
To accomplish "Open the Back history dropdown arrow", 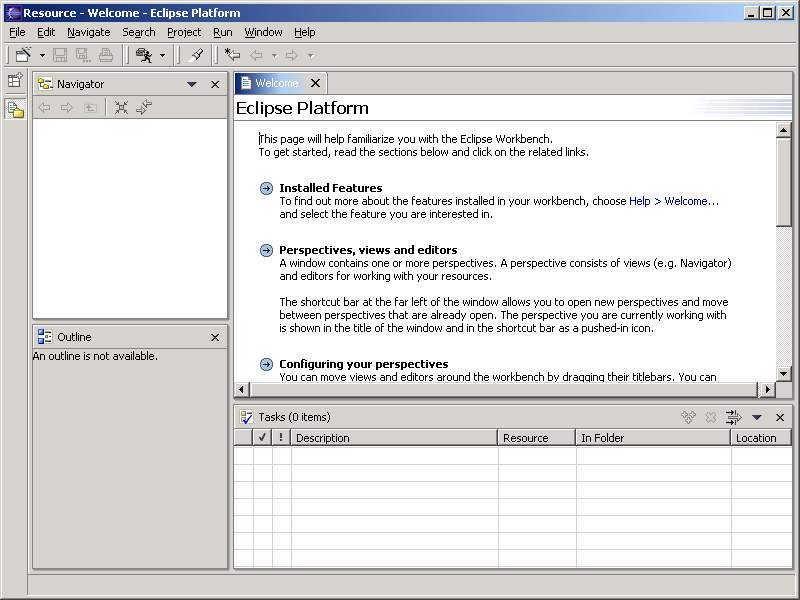I will (274, 55).
